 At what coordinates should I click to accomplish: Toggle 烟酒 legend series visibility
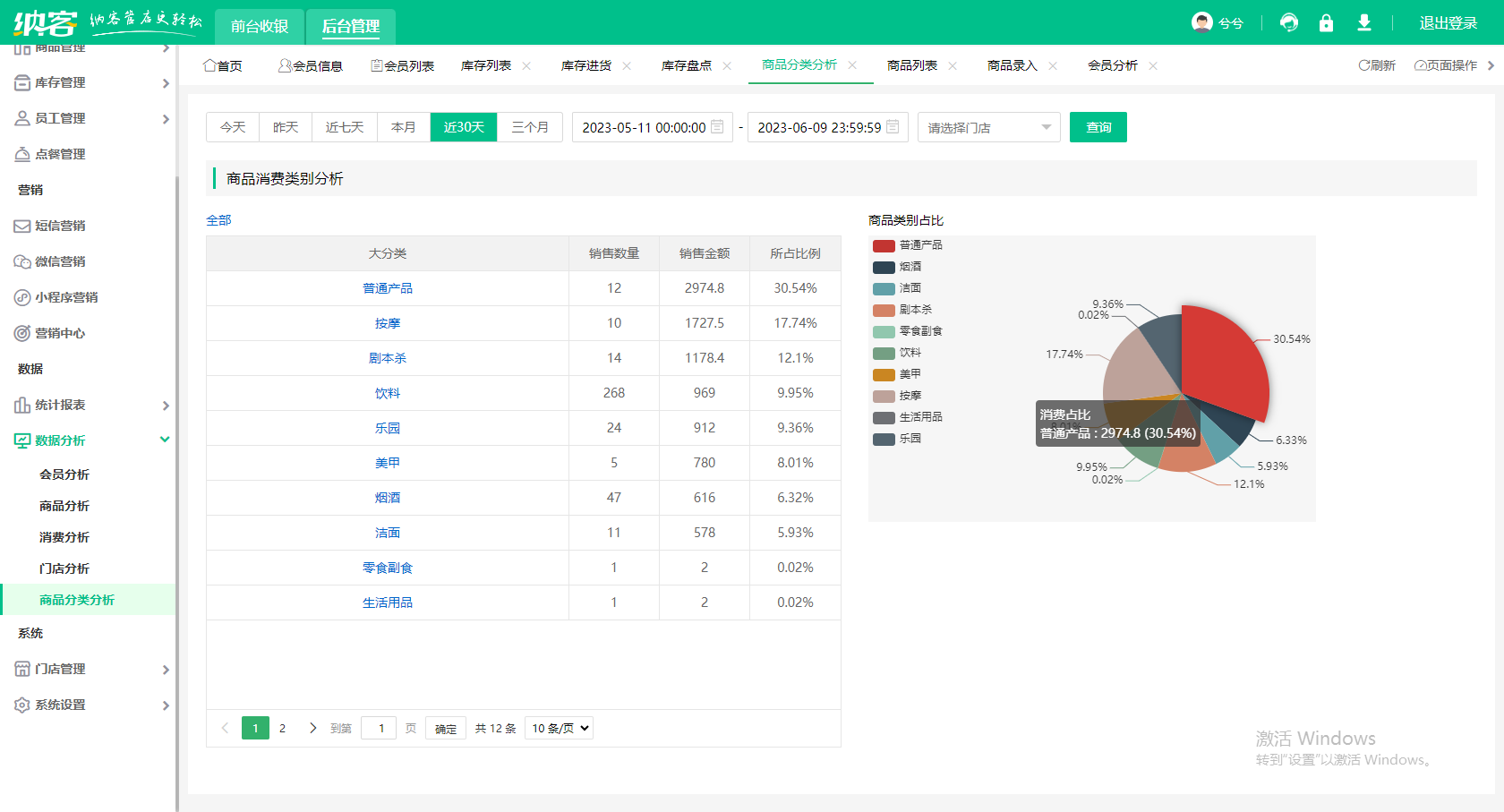pyautogui.click(x=897, y=267)
